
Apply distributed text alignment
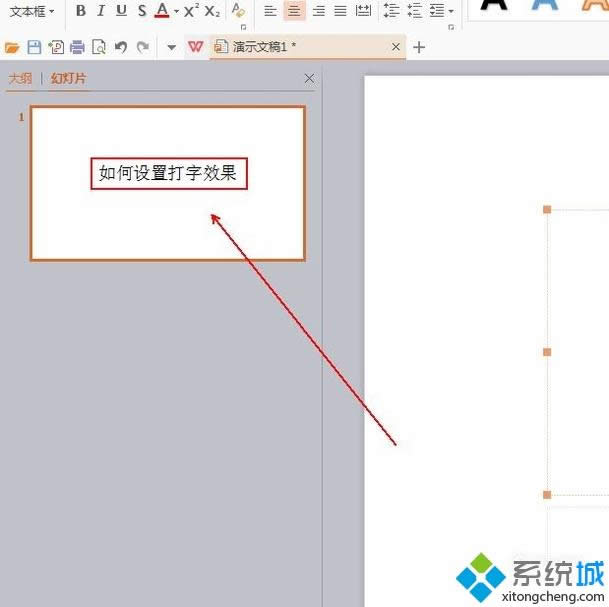(x=363, y=11)
